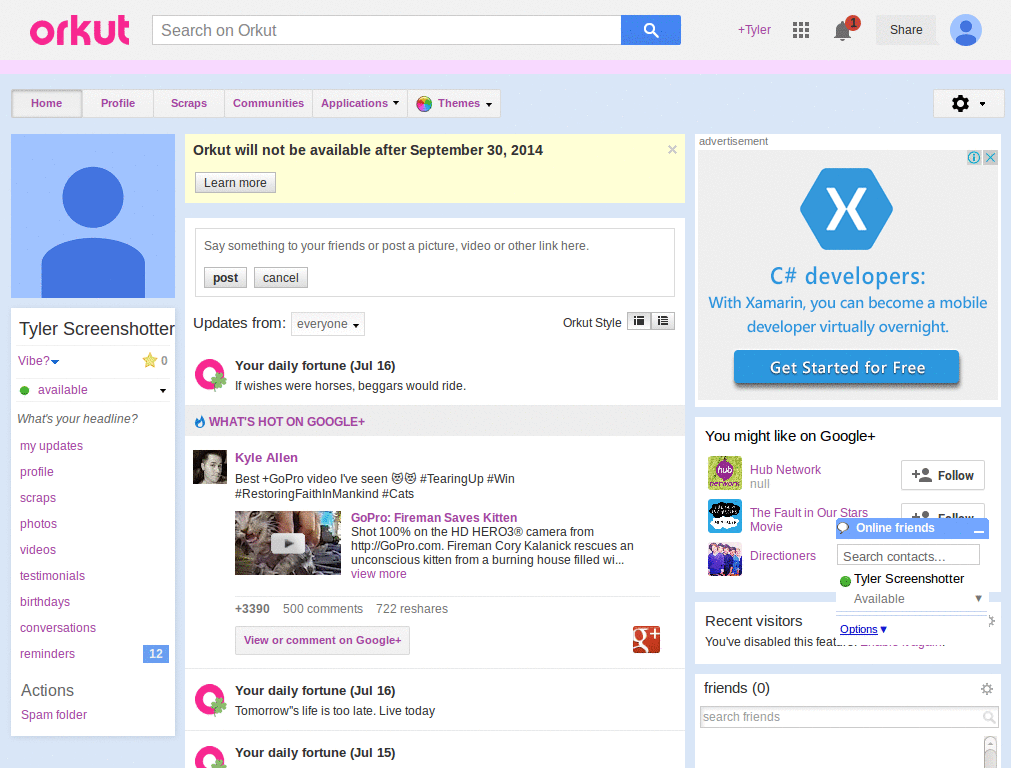Open the Scraps tab
Image resolution: width=1024 pixels, height=768 pixels.
click(x=189, y=103)
